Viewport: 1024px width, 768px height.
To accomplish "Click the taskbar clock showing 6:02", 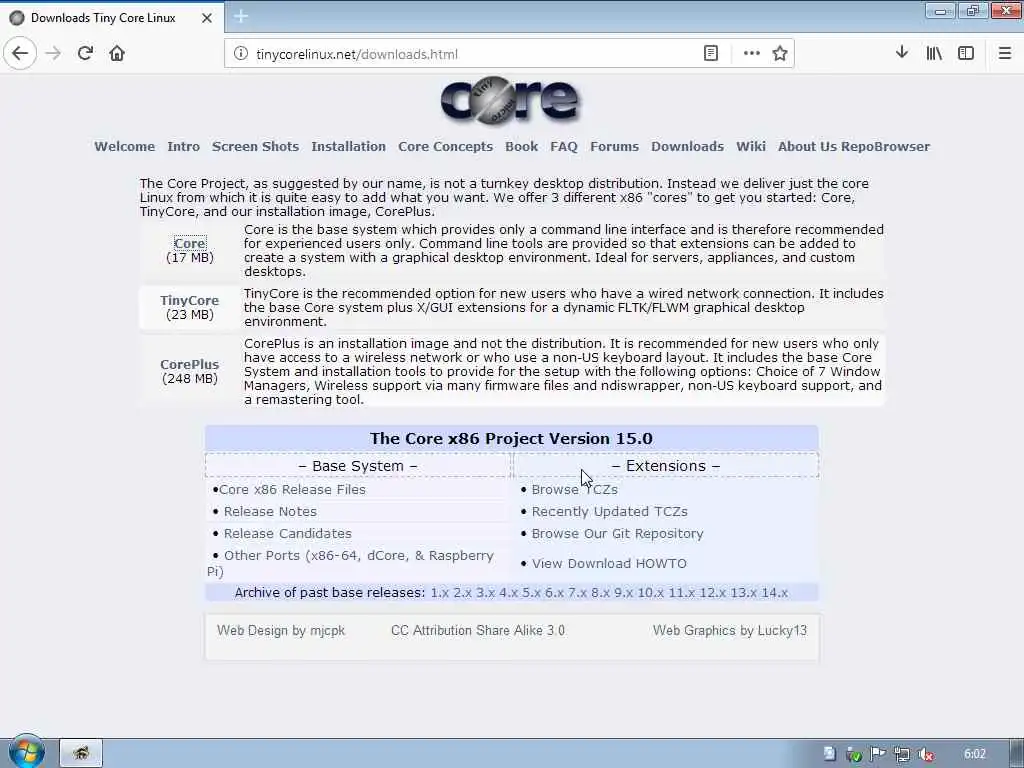I will click(x=974, y=754).
